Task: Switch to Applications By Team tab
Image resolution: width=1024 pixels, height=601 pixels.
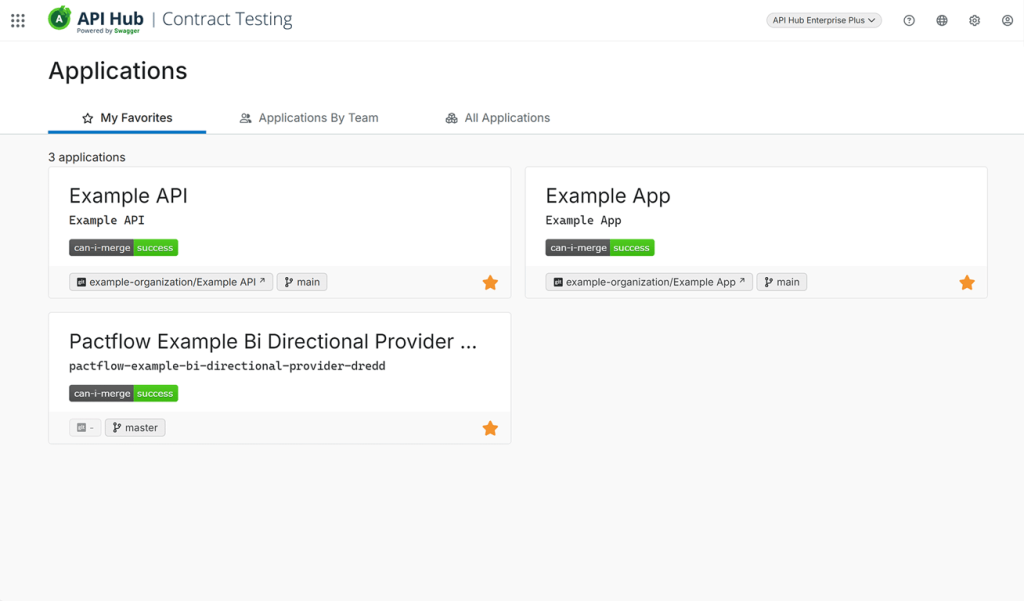Action: pyautogui.click(x=309, y=118)
